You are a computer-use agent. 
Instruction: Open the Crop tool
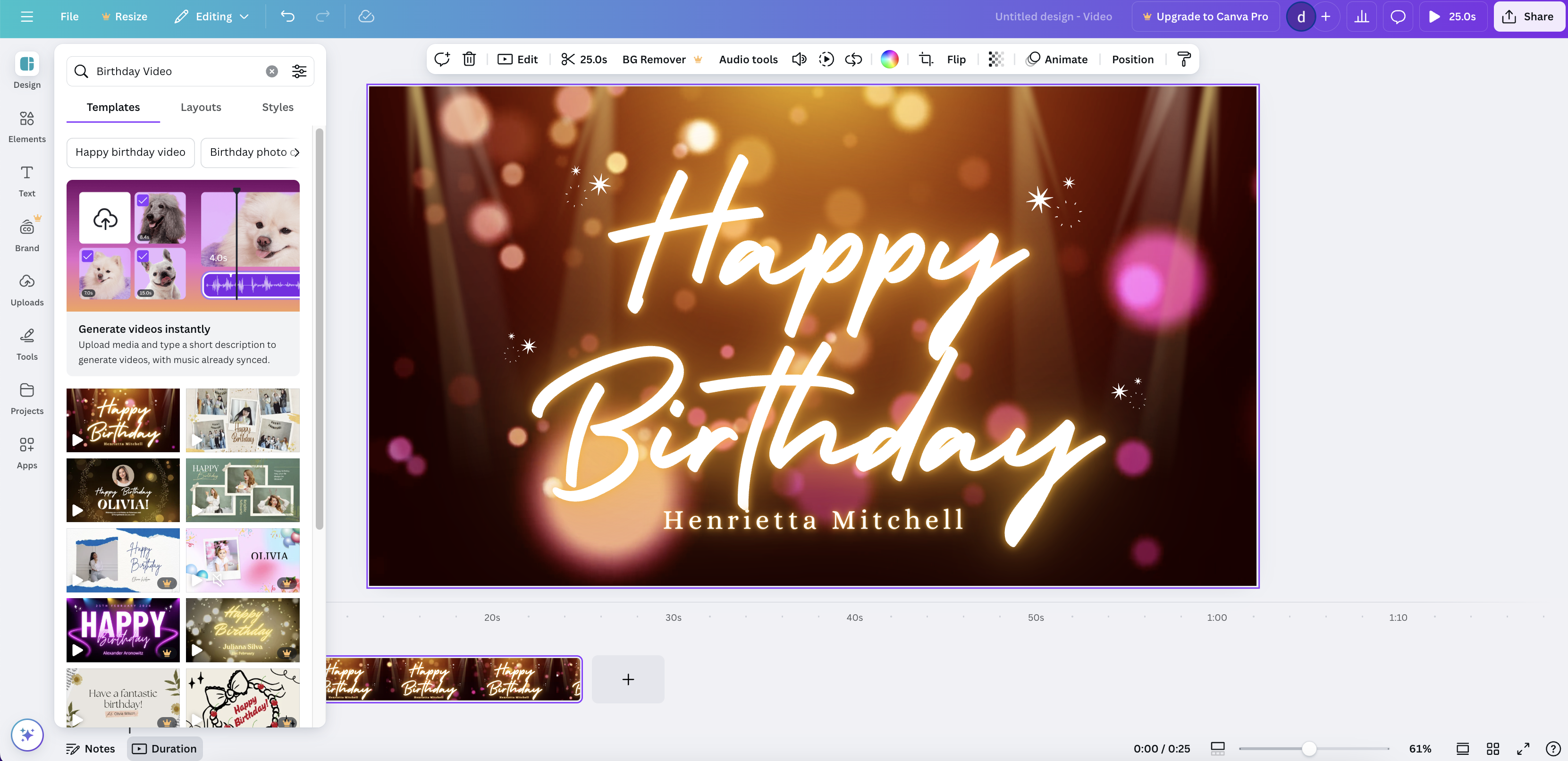(x=925, y=59)
